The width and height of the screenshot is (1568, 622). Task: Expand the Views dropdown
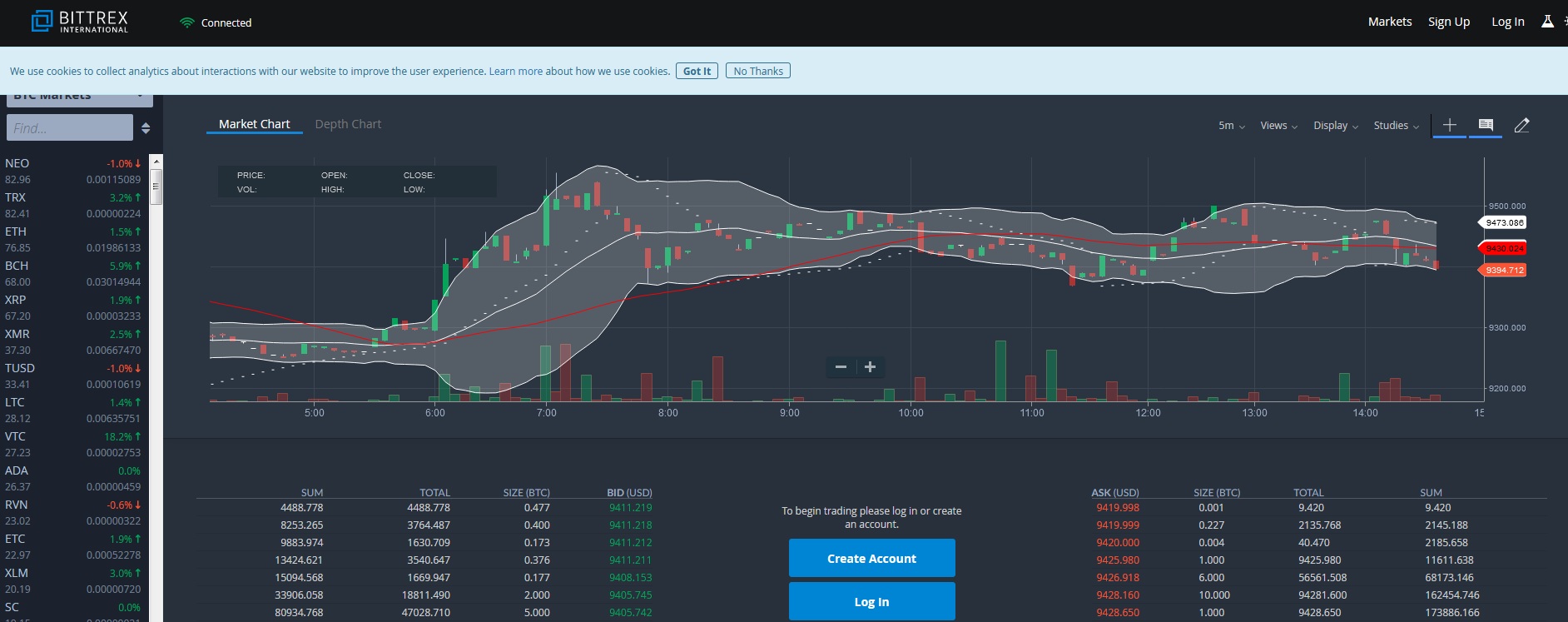tap(1279, 126)
